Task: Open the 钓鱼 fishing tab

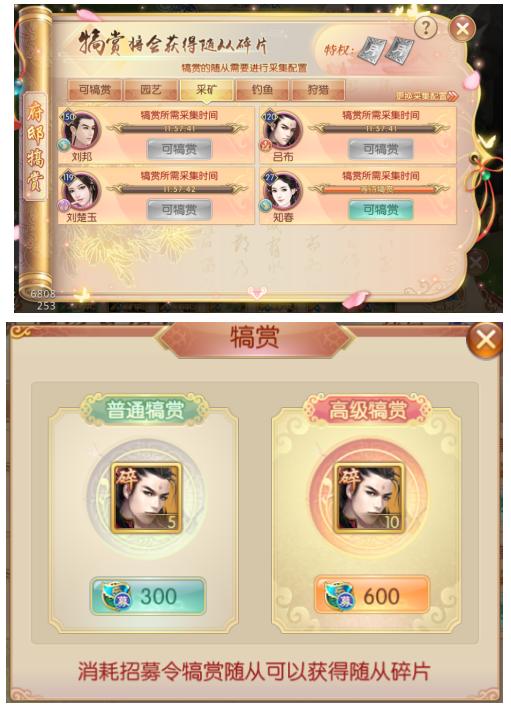Action: [262, 90]
